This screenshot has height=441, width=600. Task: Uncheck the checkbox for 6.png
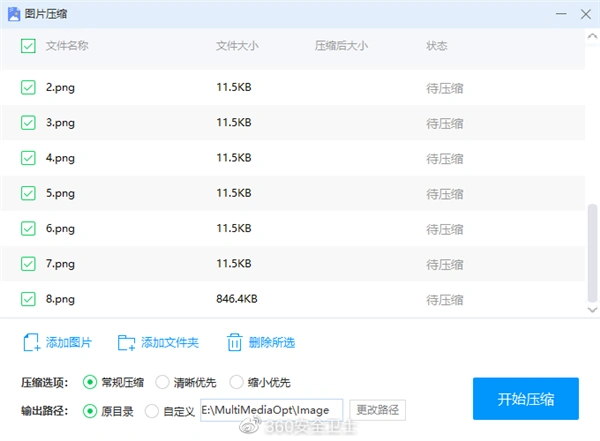click(28, 228)
